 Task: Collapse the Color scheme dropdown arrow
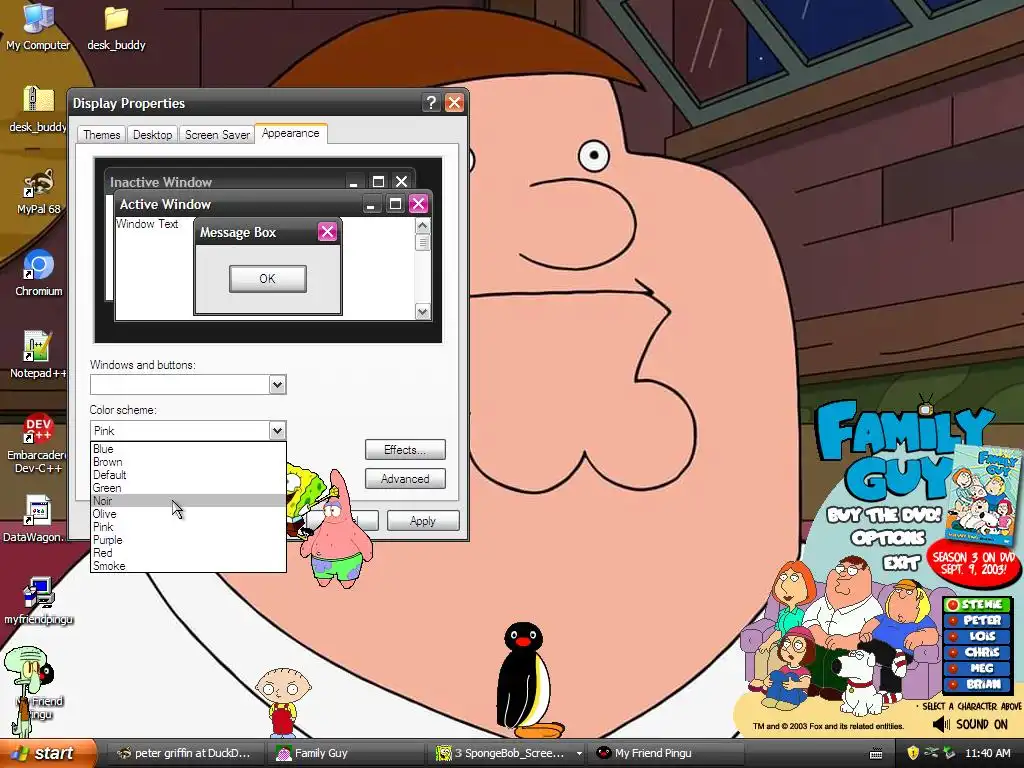coord(278,430)
